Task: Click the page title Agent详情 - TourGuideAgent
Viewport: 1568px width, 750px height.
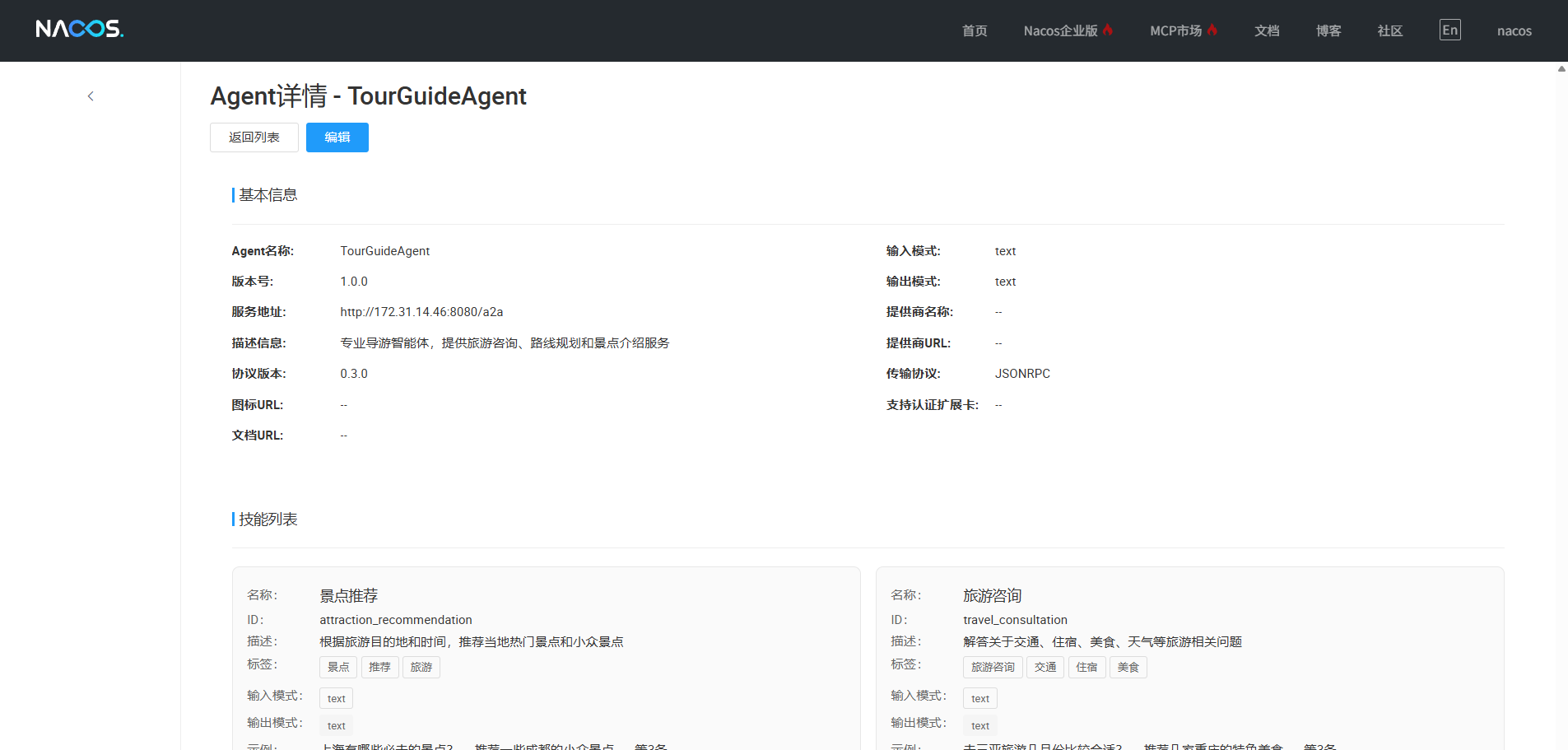Action: pyautogui.click(x=368, y=96)
